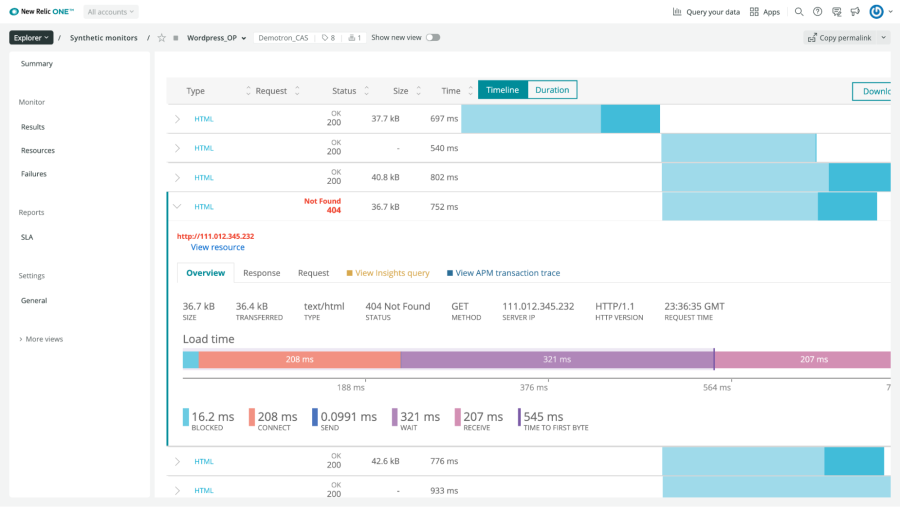Open the Apps grid icon
Viewport: 900px width, 507px height.
(x=754, y=11)
